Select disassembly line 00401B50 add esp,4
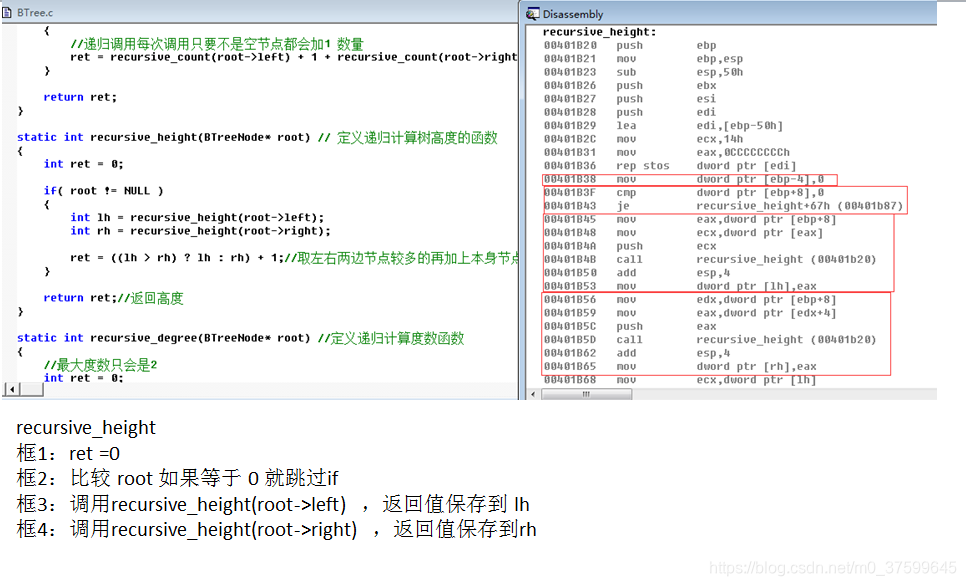 tap(637, 273)
